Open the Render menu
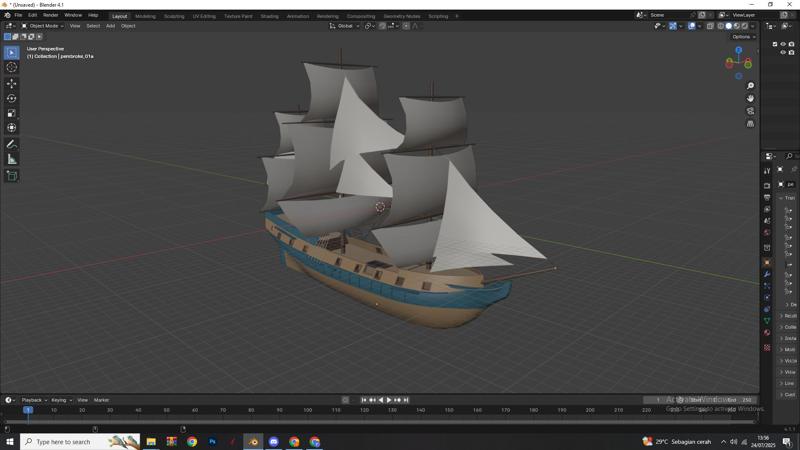The width and height of the screenshot is (800, 450). [51, 15]
